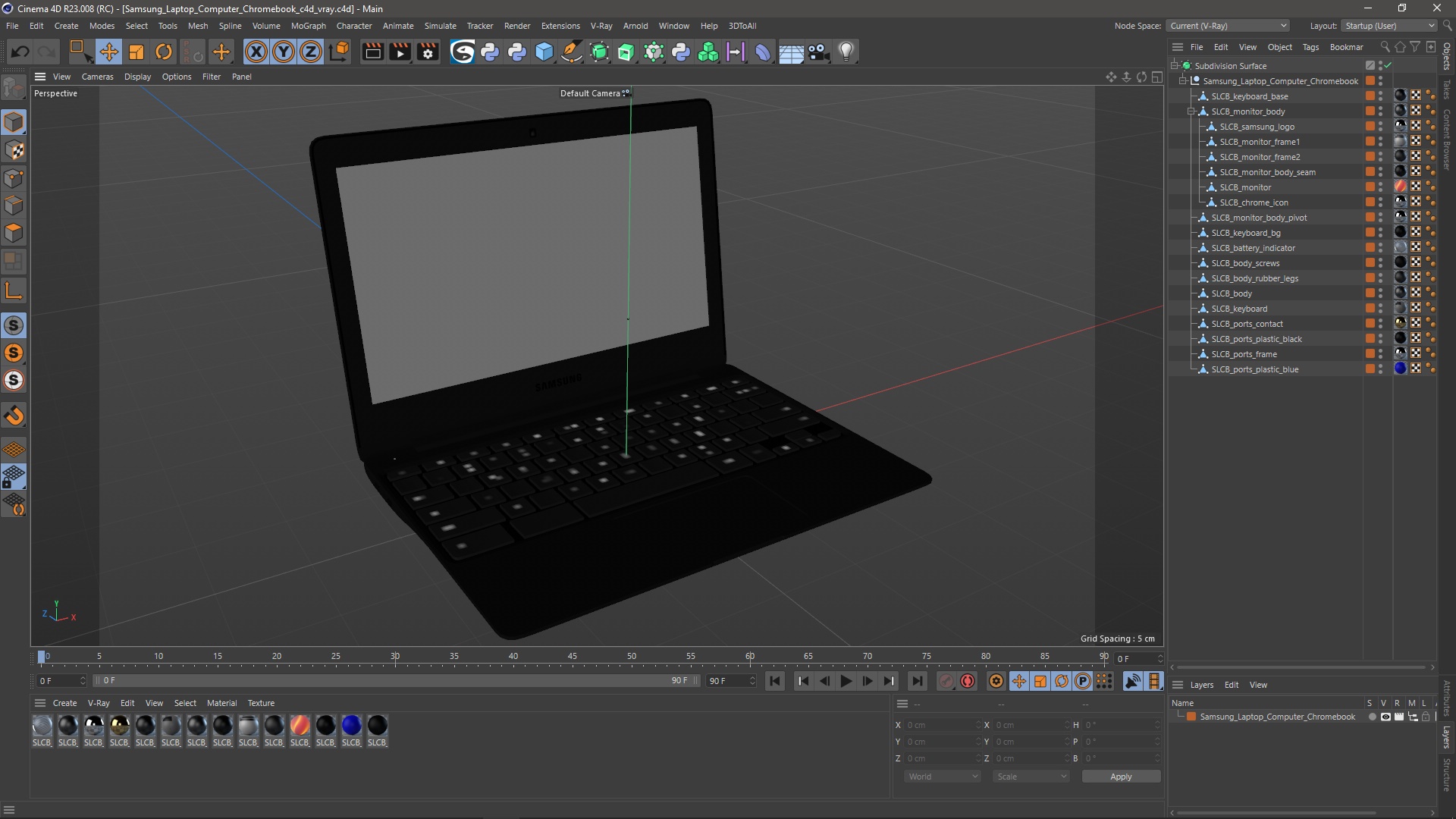Add a Cube primitive object
Screen dimensions: 1456x819
(544, 52)
